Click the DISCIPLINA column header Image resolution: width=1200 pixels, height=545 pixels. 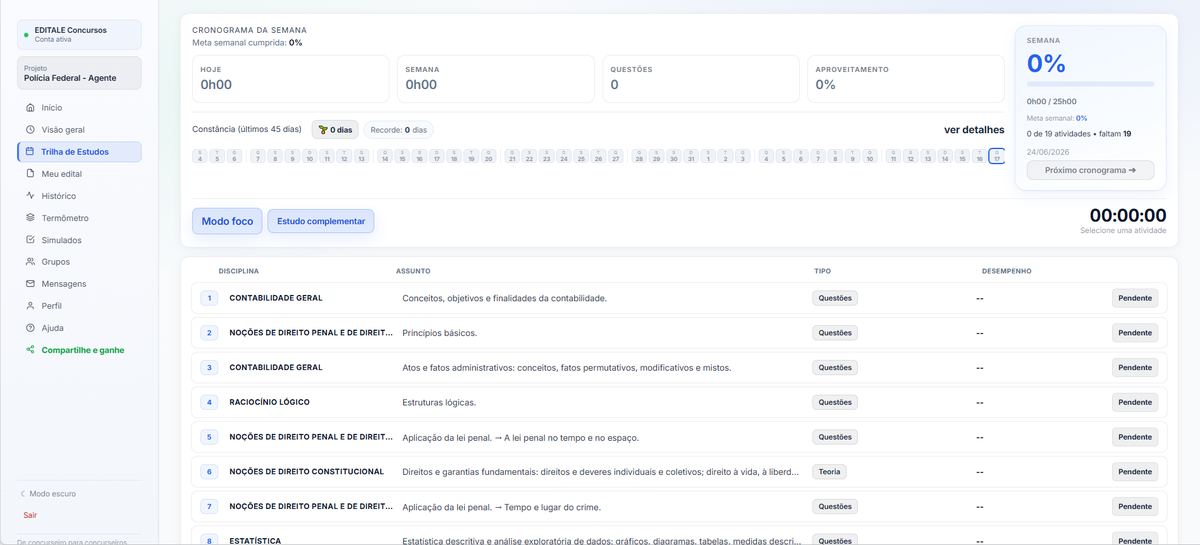(239, 271)
